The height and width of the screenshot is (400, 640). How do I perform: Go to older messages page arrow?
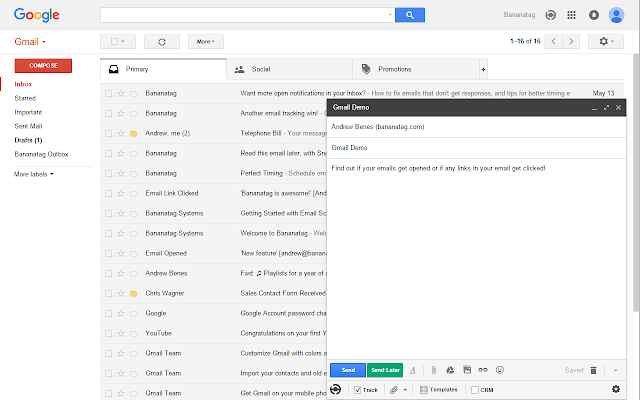[x=571, y=41]
